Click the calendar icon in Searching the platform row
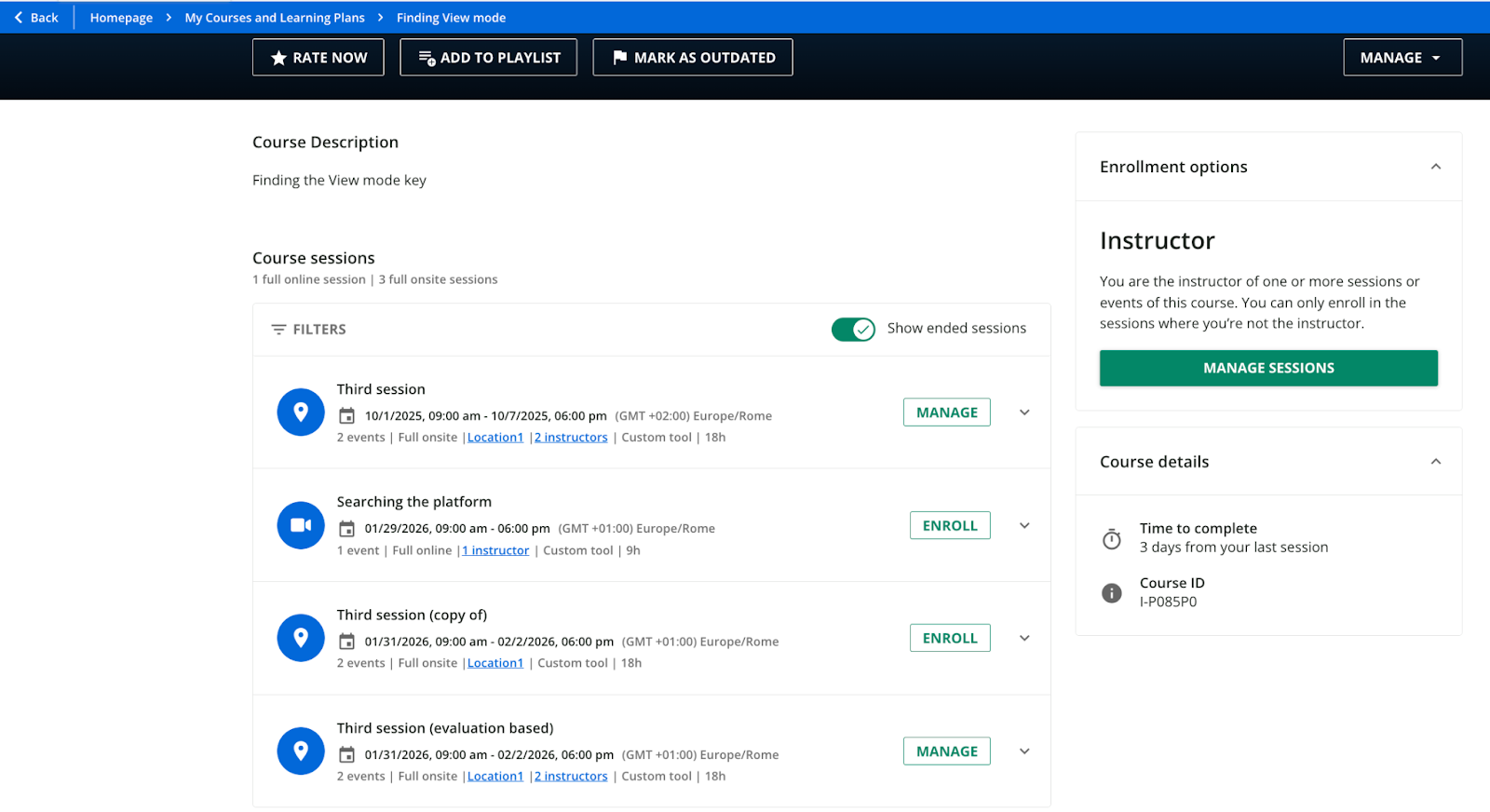1490x812 pixels. pos(346,529)
